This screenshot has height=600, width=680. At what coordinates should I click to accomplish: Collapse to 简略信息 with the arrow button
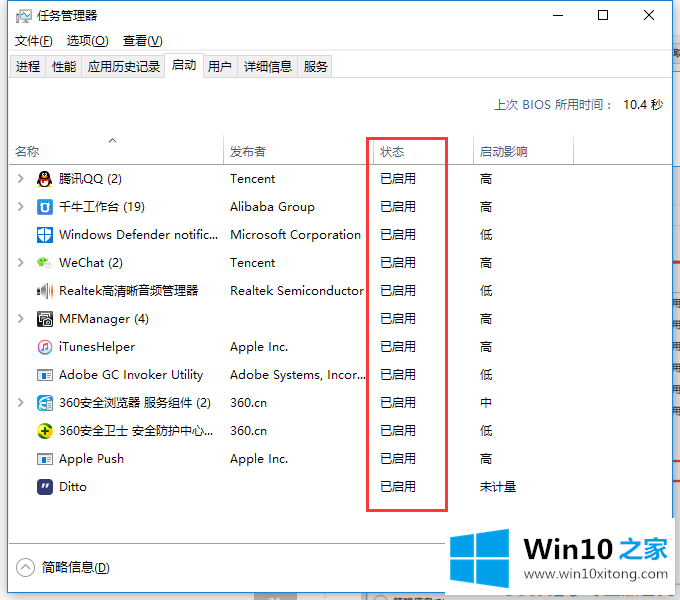(x=25, y=567)
